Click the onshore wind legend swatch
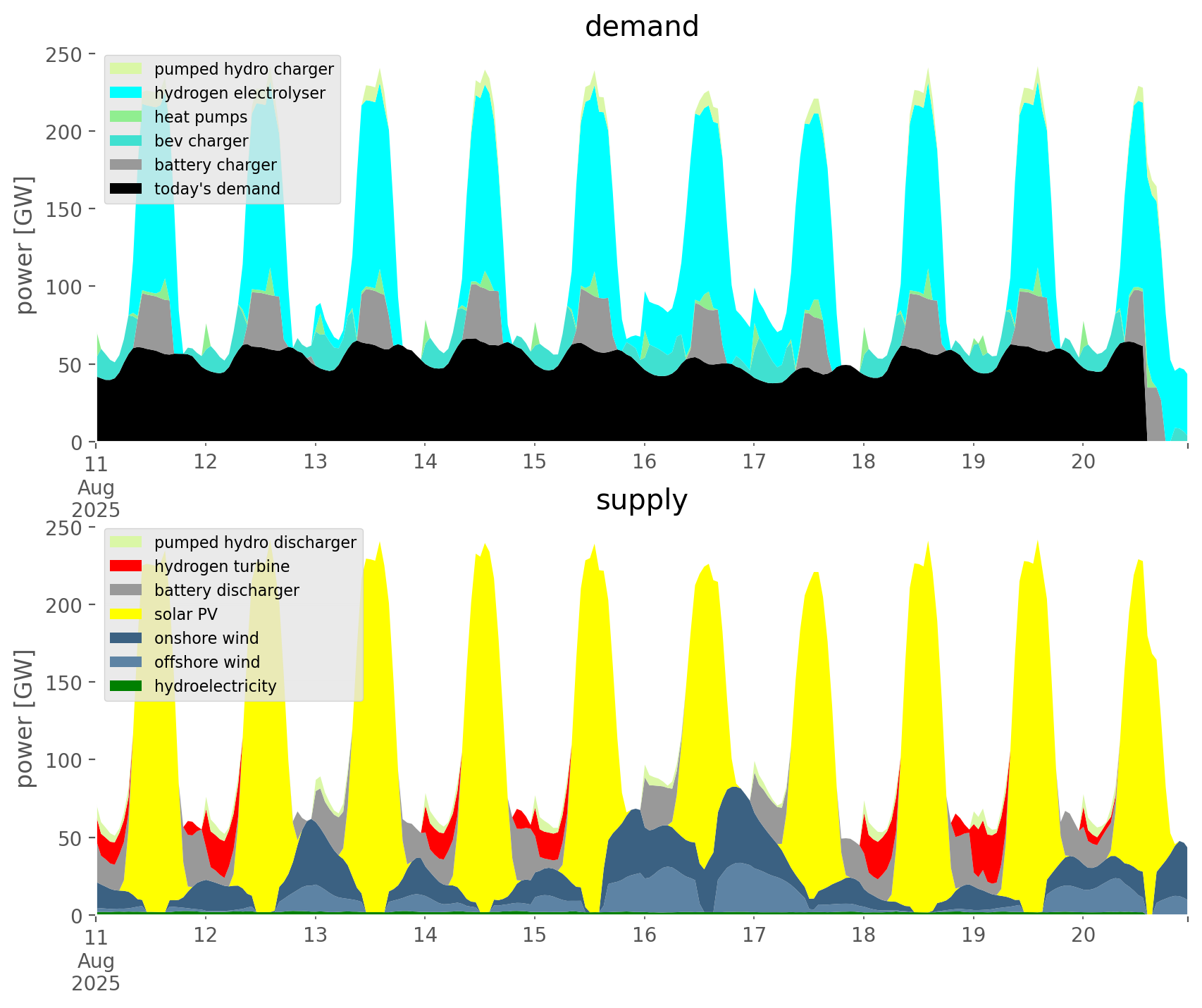The image size is (1202, 1008). coord(127,638)
